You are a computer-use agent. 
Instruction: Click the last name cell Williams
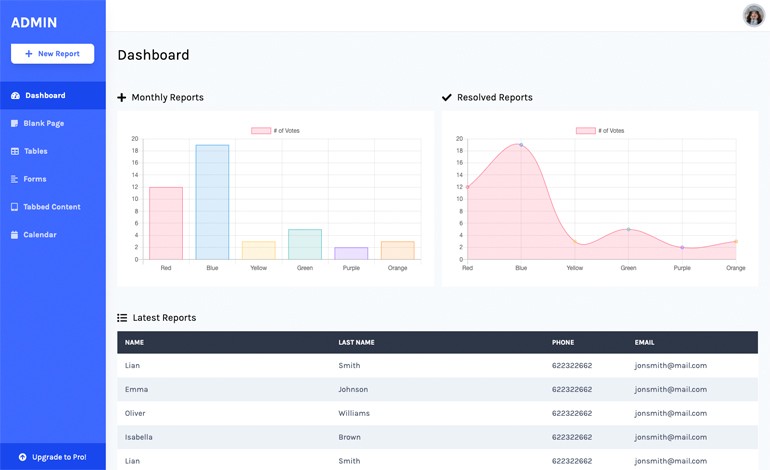(x=354, y=413)
